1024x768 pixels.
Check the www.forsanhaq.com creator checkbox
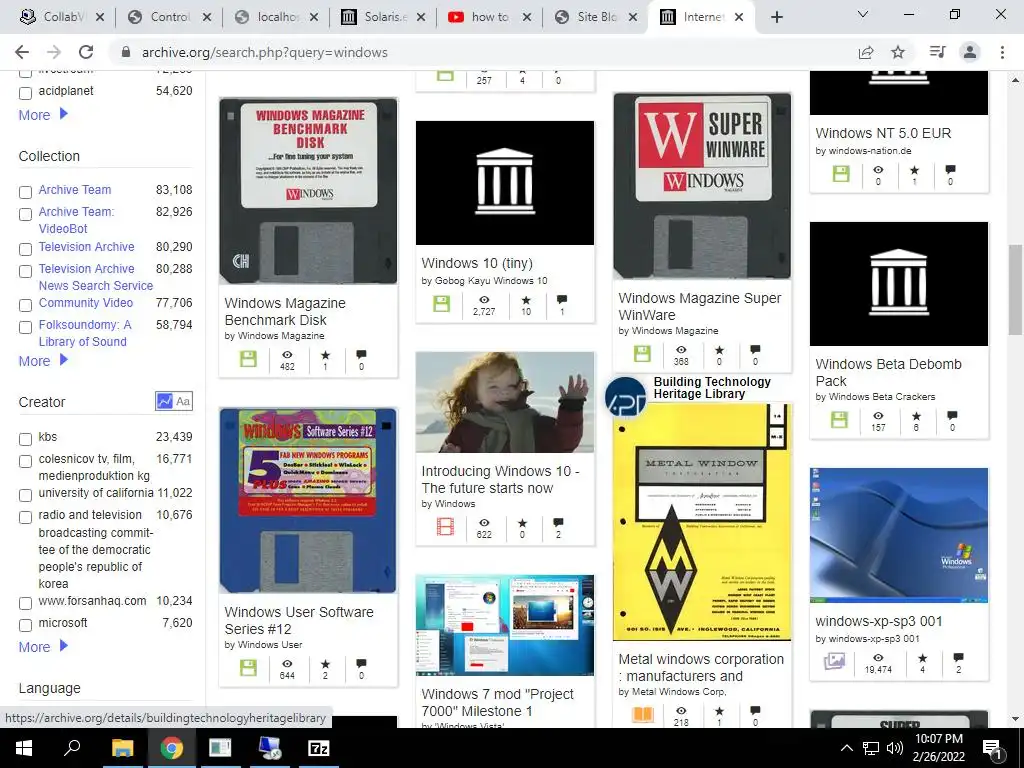25,603
